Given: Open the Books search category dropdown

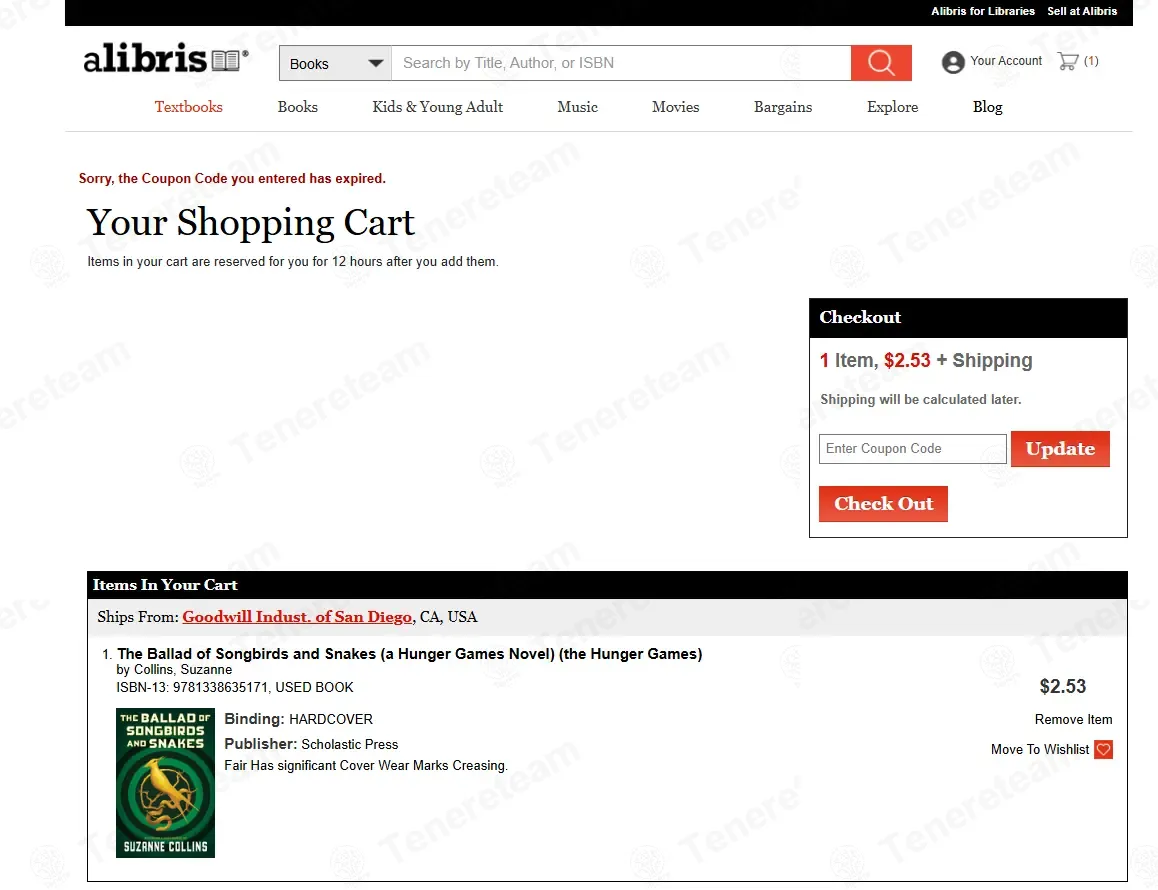Looking at the screenshot, I should tap(335, 64).
